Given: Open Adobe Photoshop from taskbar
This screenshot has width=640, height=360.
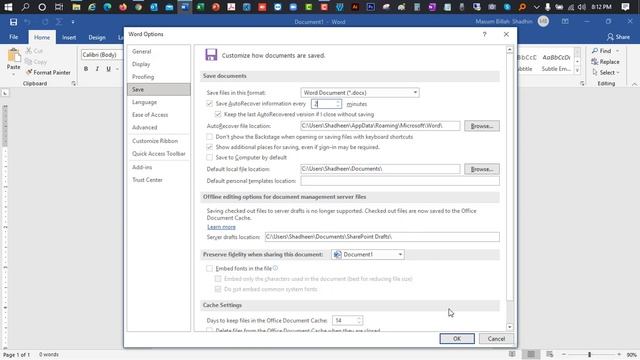Looking at the screenshot, I should tap(371, 7).
